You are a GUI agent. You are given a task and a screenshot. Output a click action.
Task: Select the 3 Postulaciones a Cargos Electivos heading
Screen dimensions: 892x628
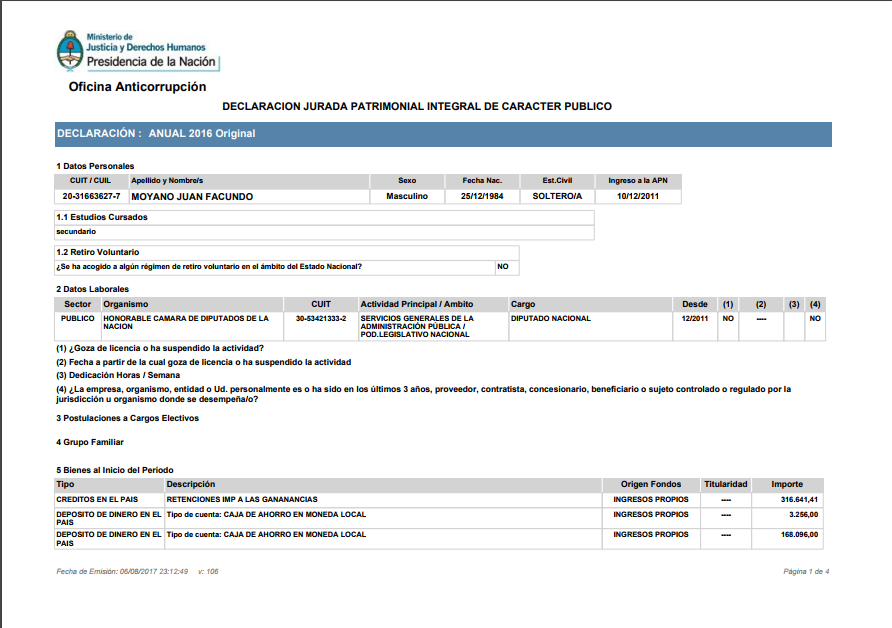point(127,418)
